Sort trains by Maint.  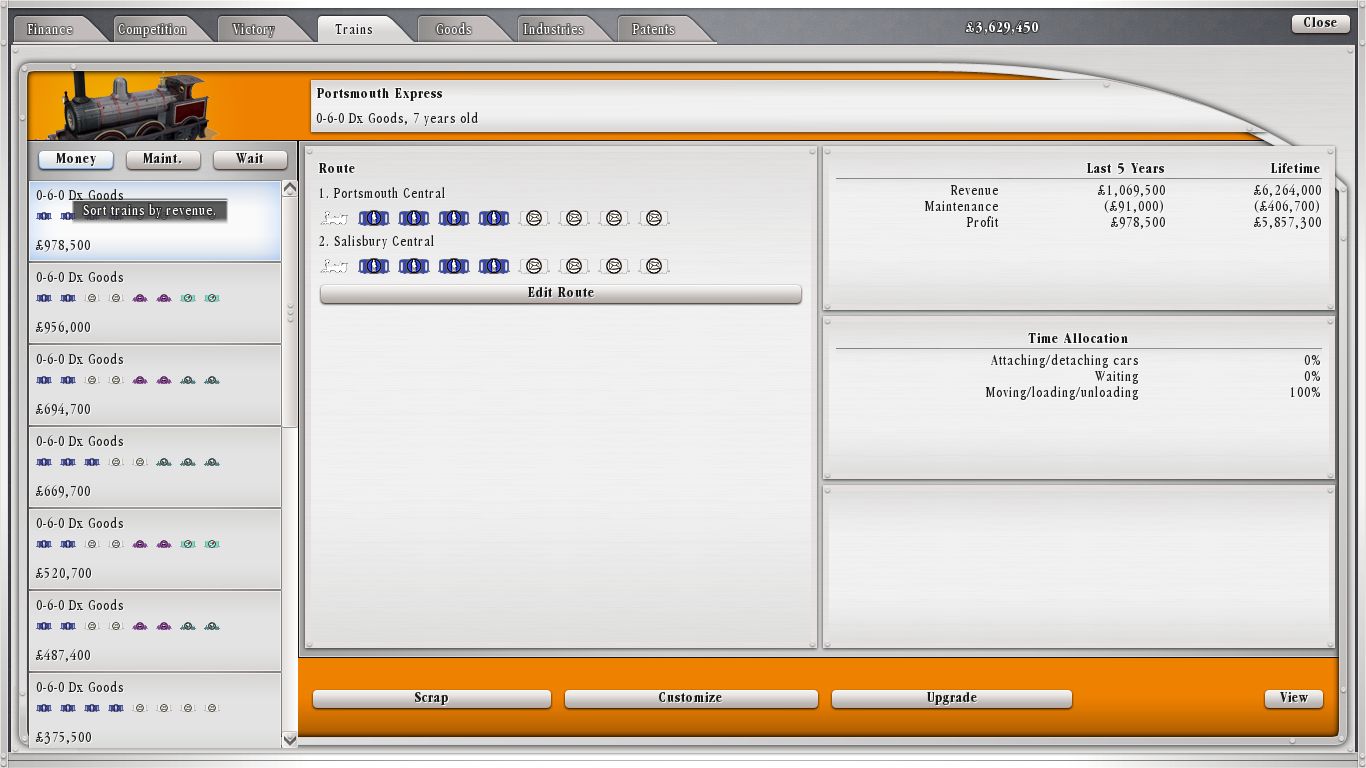click(163, 159)
